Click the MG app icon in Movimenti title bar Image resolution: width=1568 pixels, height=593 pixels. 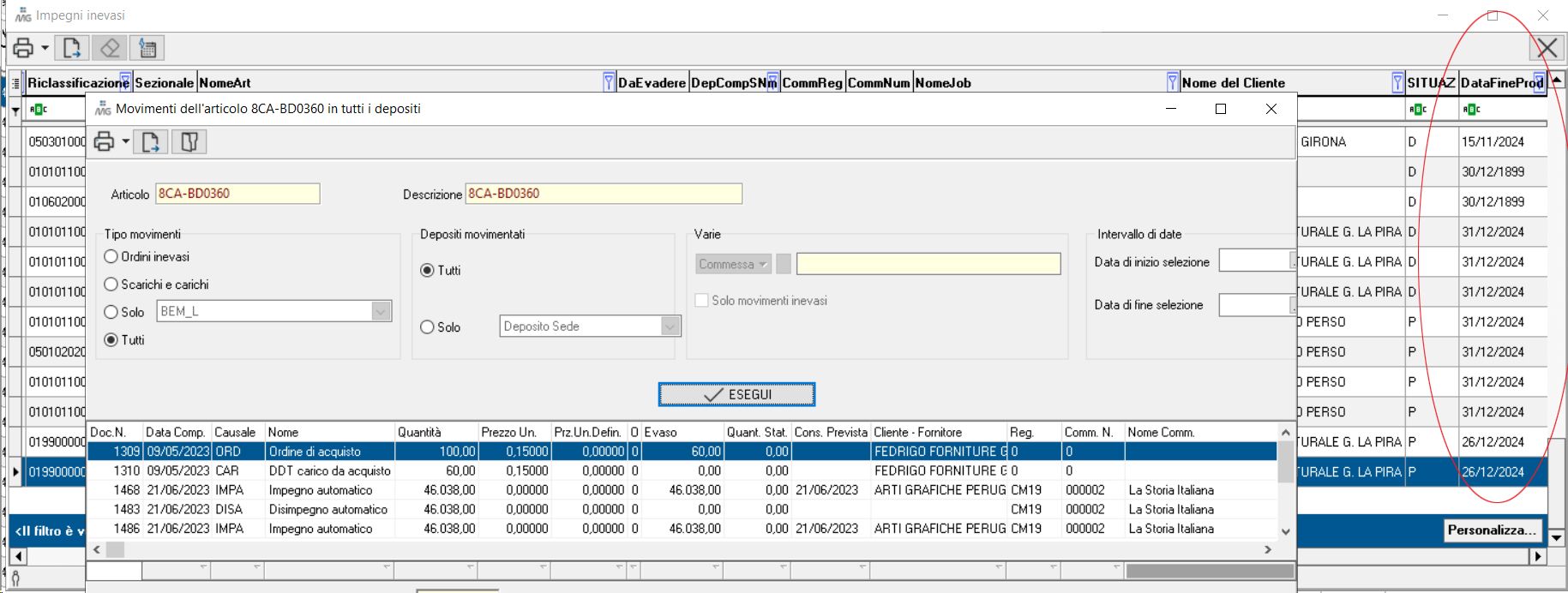pos(103,109)
